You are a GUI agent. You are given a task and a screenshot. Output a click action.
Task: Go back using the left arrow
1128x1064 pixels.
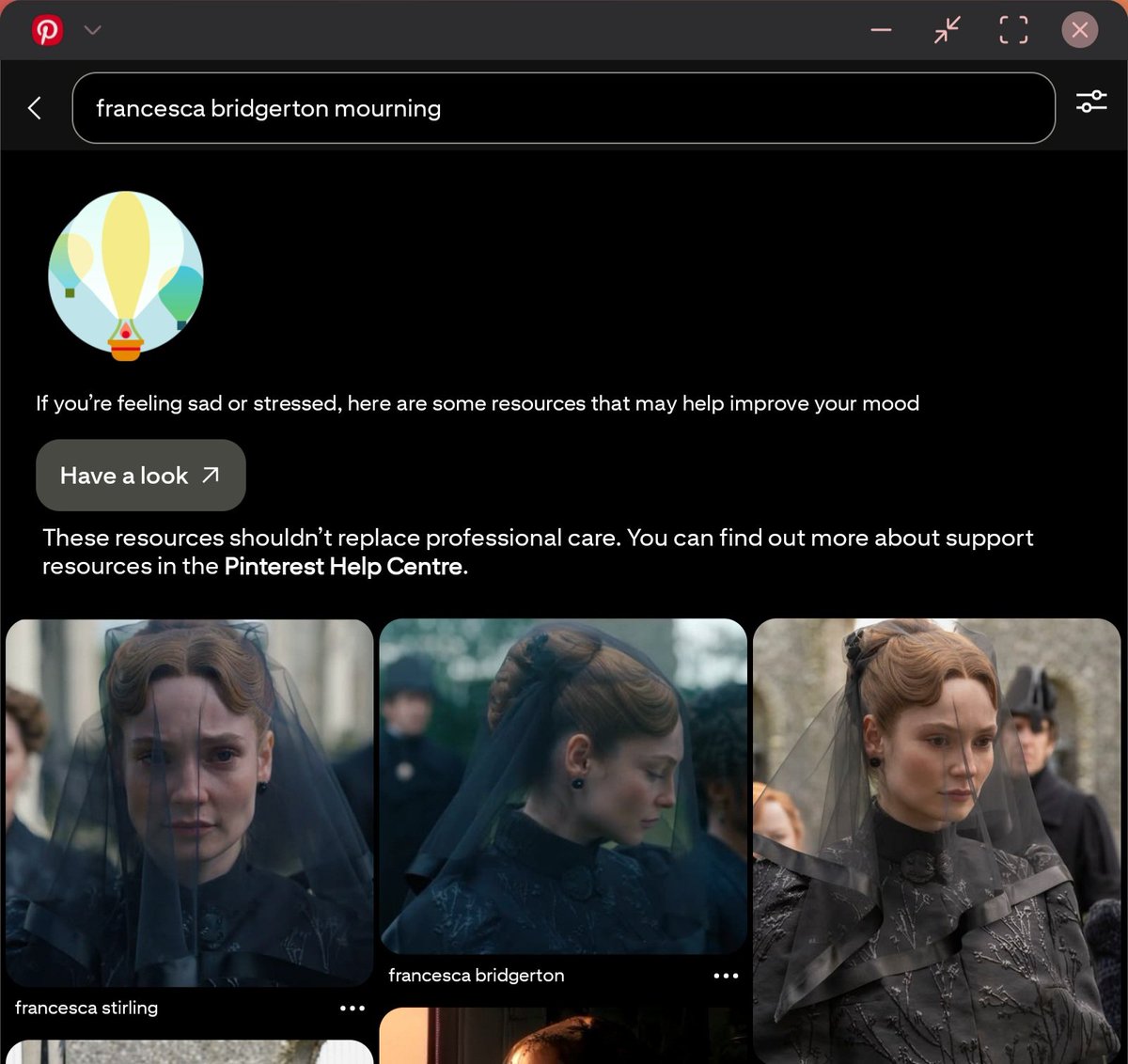pos(35,108)
